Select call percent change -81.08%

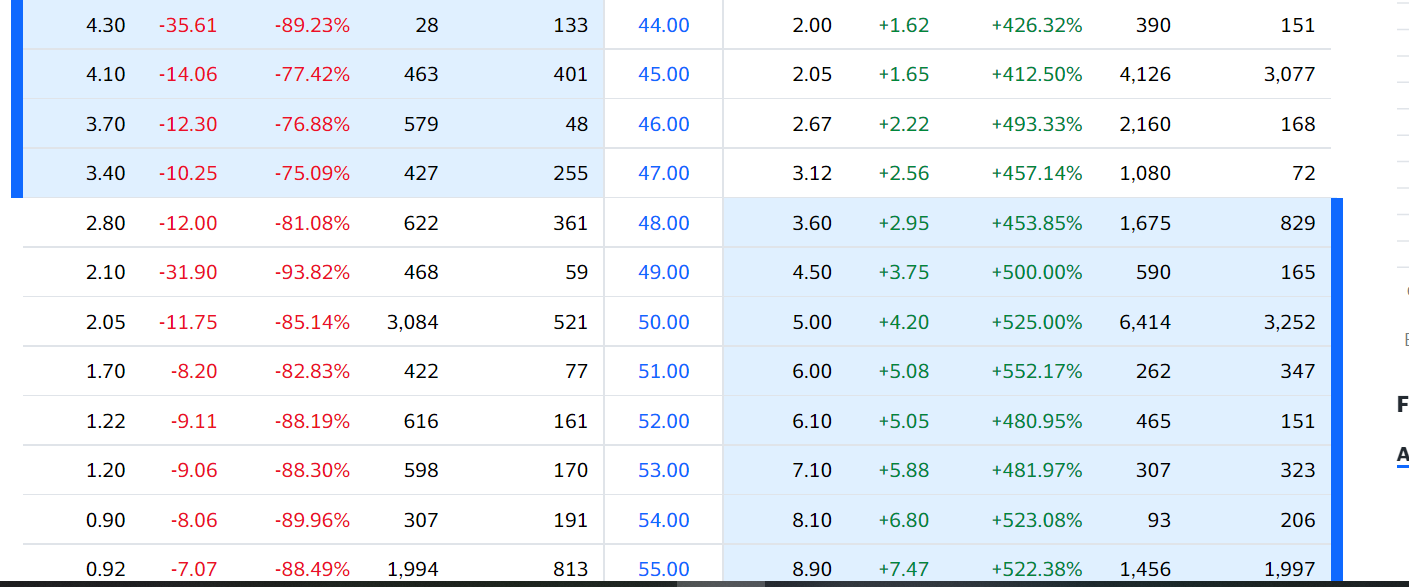coord(312,223)
